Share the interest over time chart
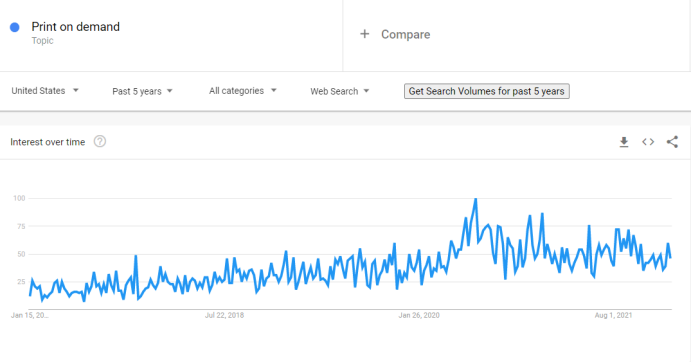Screen dimensions: 692x362 pyautogui.click(x=672, y=142)
